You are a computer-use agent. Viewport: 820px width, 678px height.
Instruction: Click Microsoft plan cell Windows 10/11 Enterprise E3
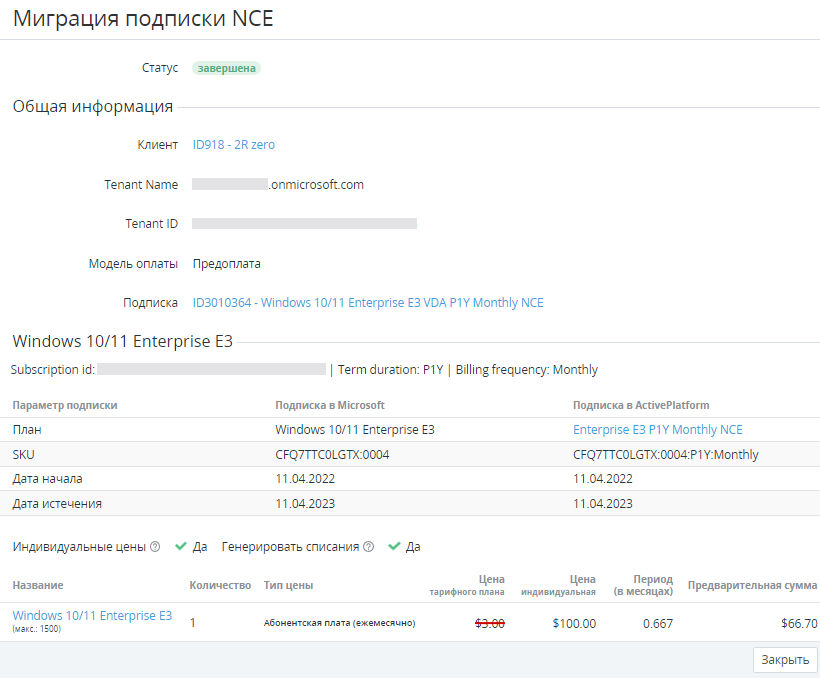coord(355,430)
